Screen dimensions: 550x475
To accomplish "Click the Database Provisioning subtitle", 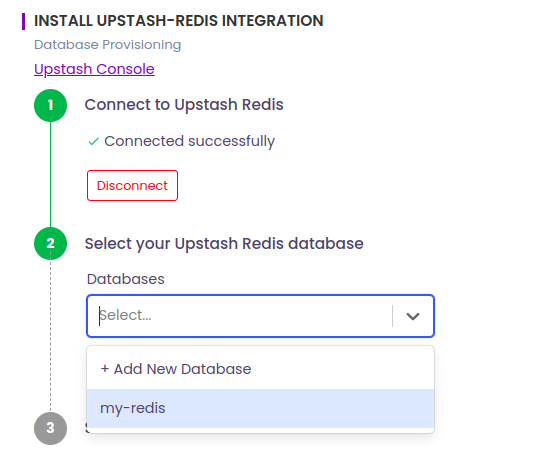I will tap(108, 45).
